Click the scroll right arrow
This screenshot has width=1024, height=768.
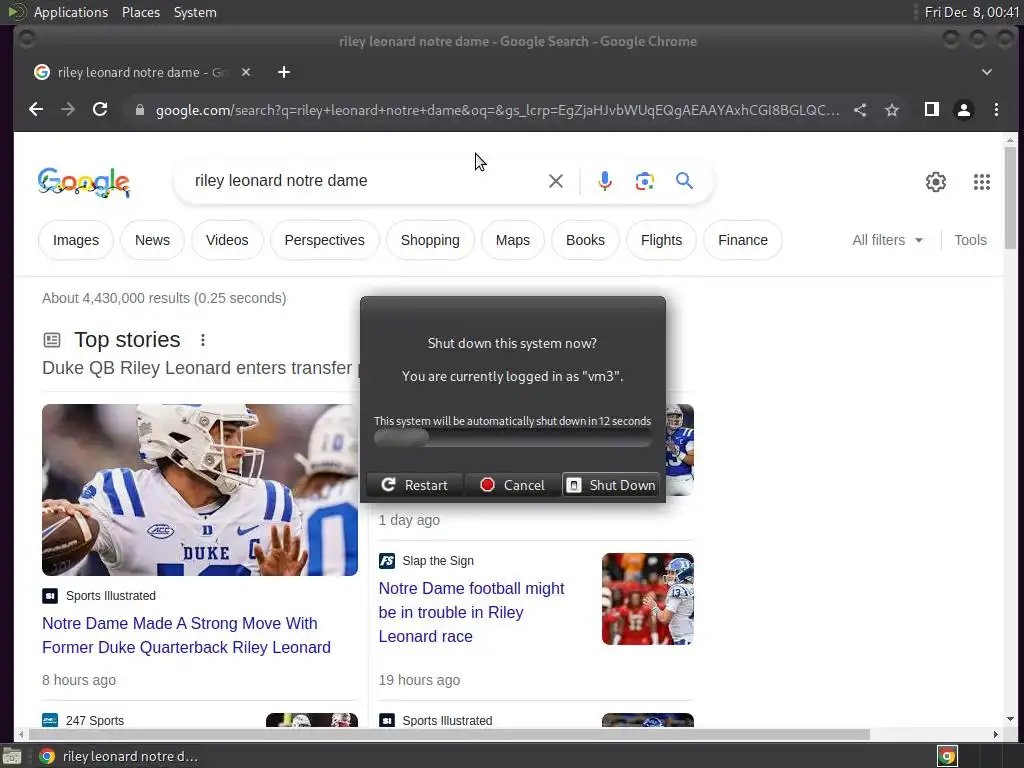[995, 735]
